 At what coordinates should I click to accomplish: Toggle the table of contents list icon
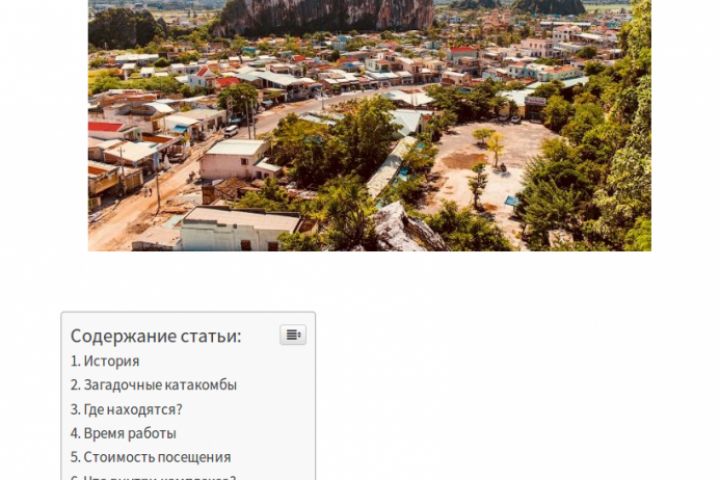293,335
